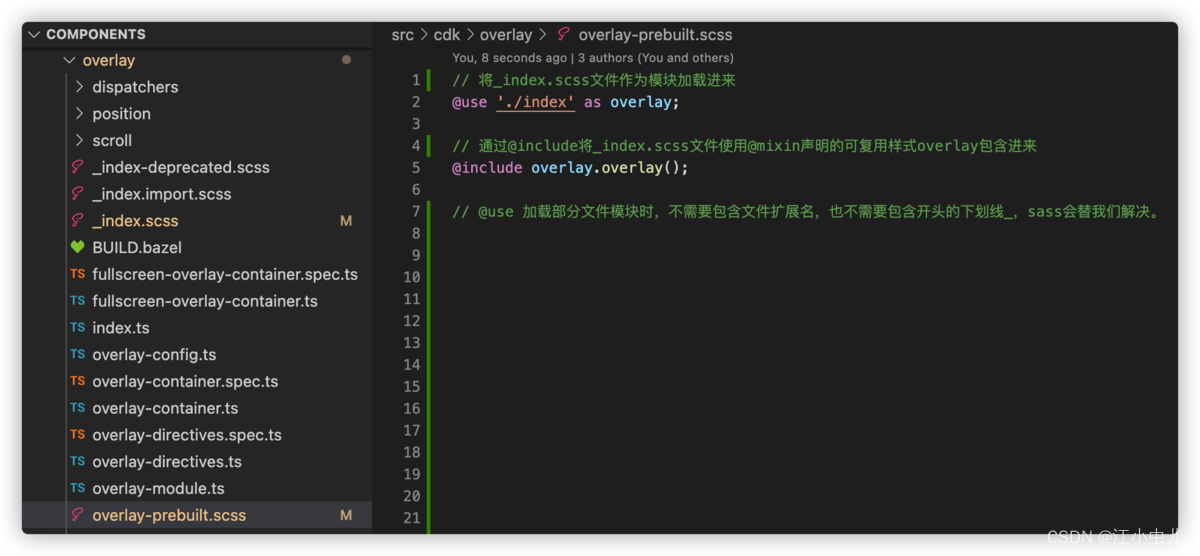Open overlay-config.ts file
The height and width of the screenshot is (556, 1200).
coord(154,355)
